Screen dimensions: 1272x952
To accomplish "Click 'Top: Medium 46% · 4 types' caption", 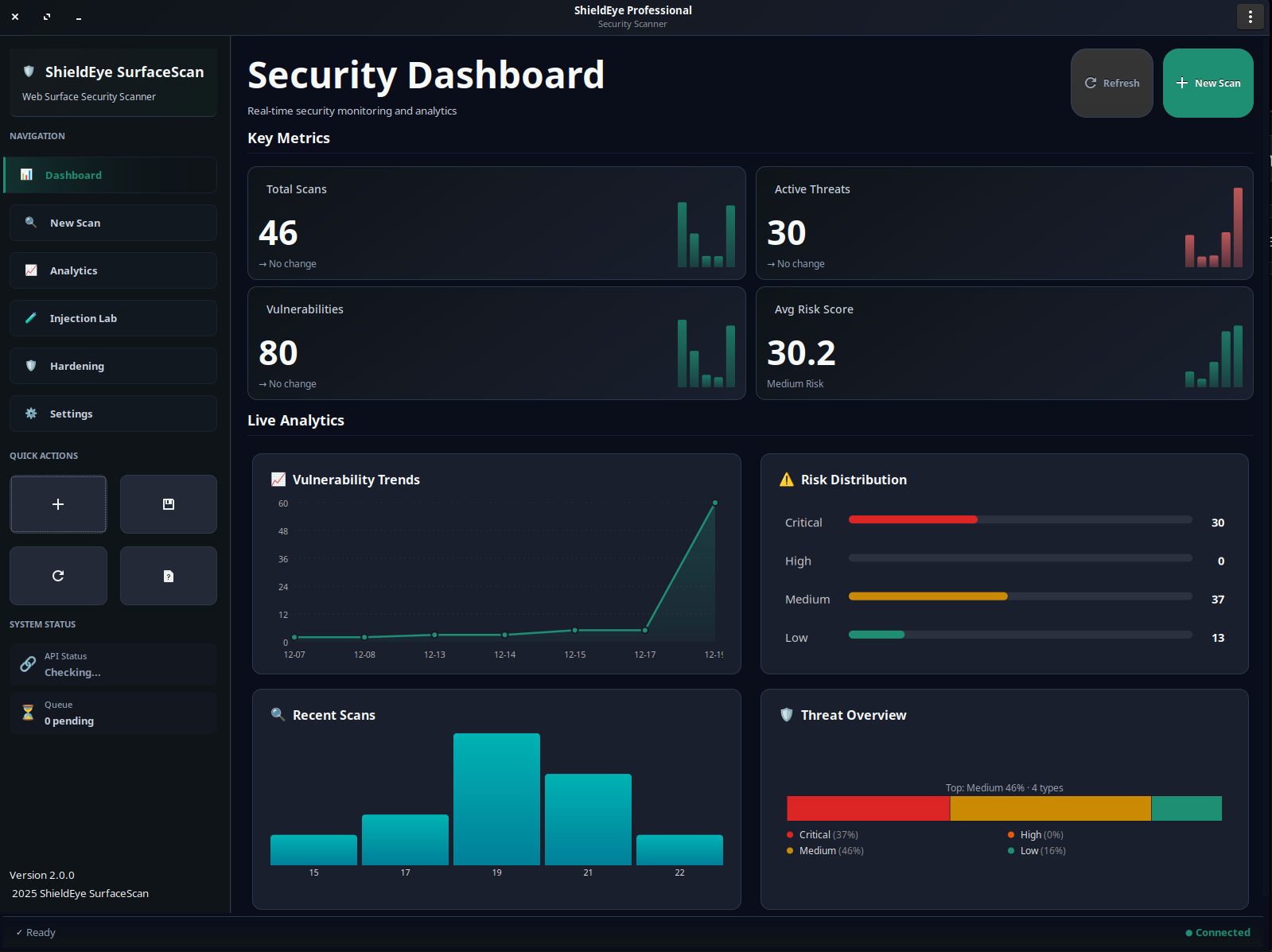I will click(x=1004, y=787).
